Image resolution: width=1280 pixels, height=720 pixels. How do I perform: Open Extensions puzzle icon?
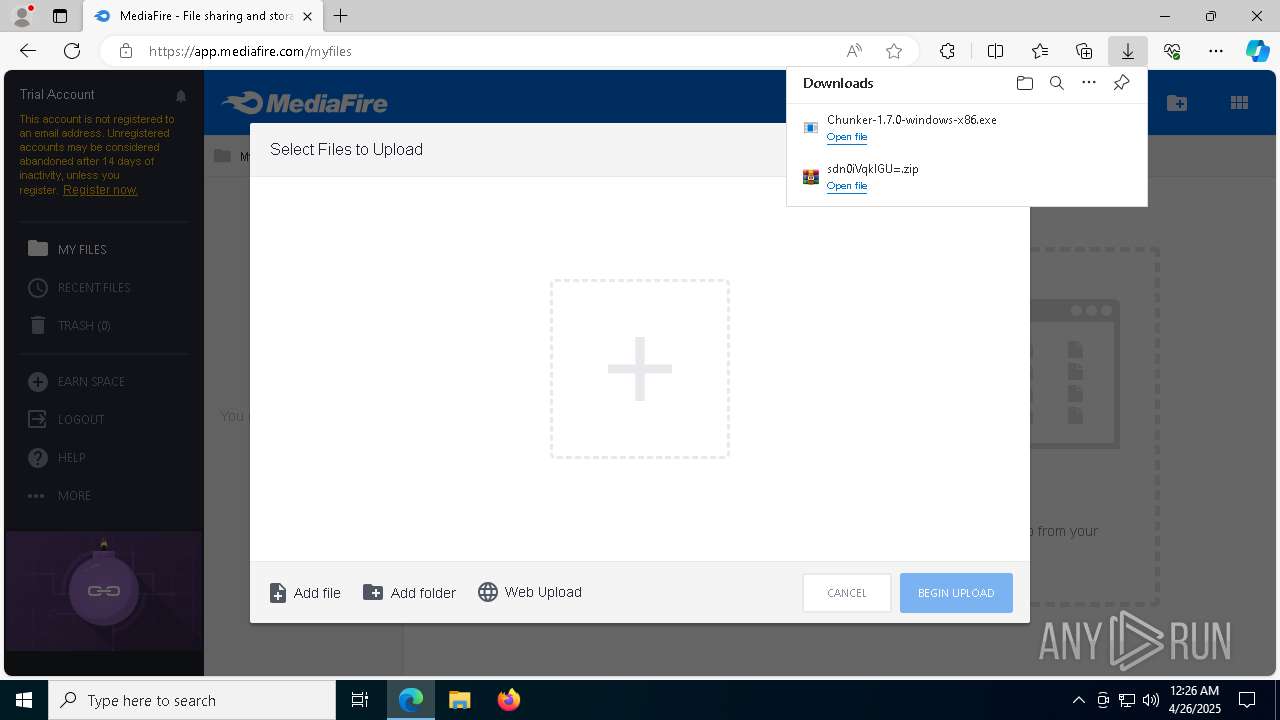(x=947, y=51)
